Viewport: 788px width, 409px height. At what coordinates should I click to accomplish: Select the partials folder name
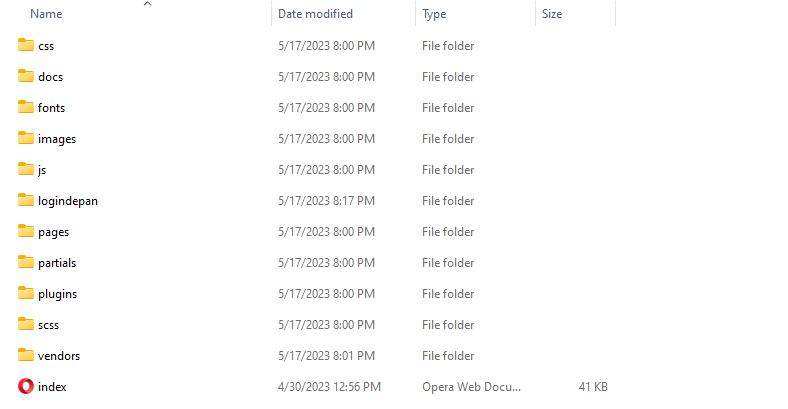(57, 262)
